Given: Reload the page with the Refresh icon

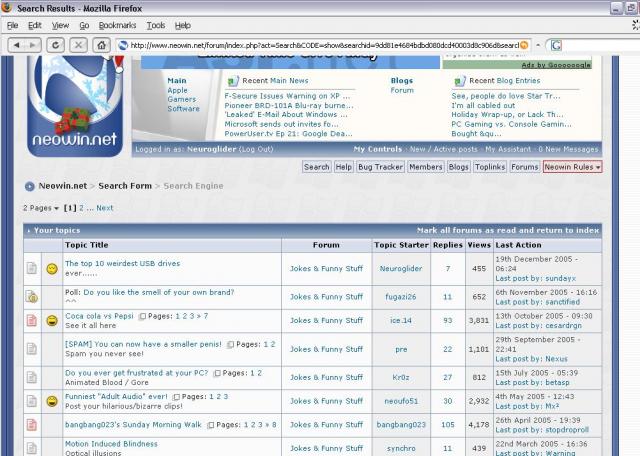Looking at the screenshot, I should pyautogui.click(x=56, y=45).
